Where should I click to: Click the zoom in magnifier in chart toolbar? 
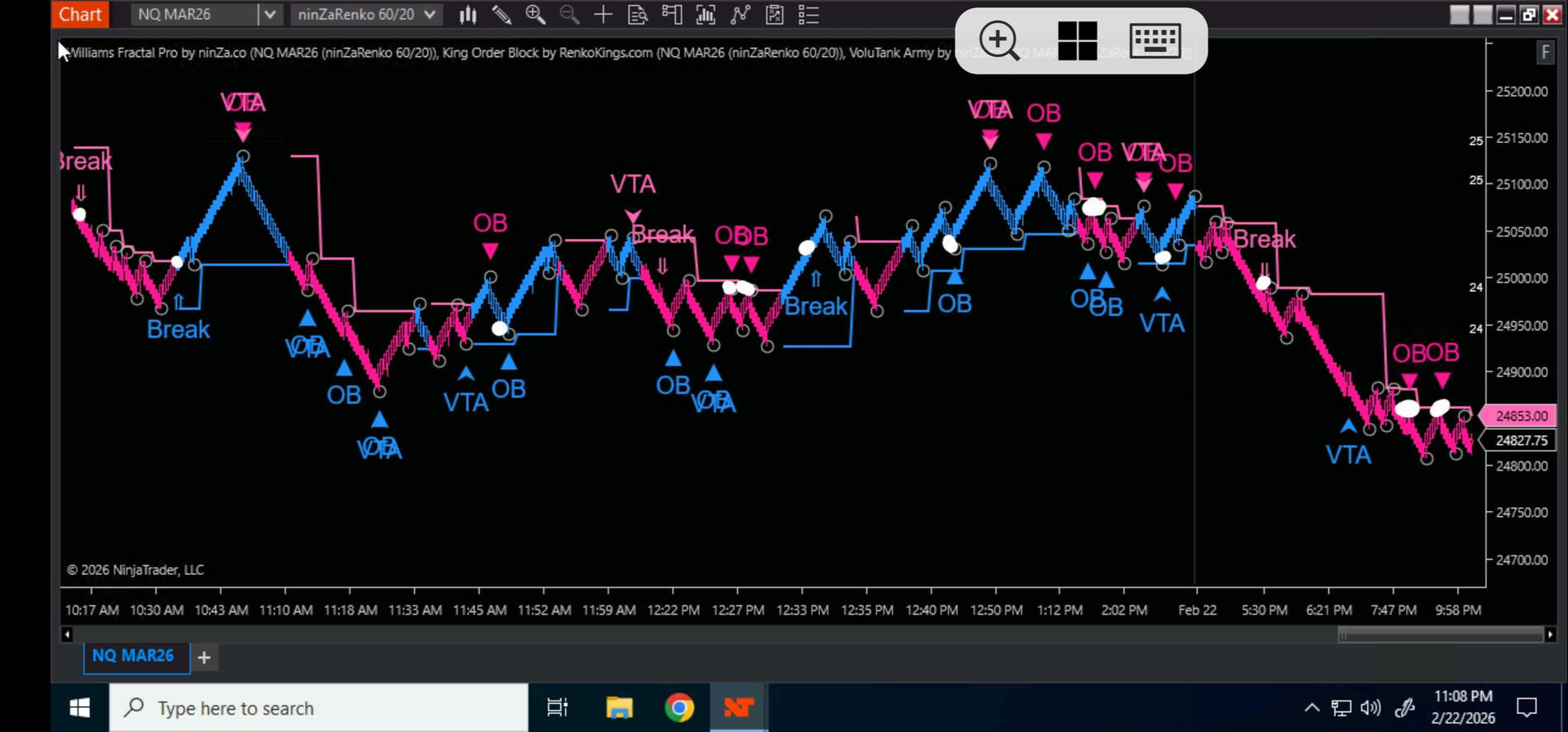pyautogui.click(x=536, y=15)
